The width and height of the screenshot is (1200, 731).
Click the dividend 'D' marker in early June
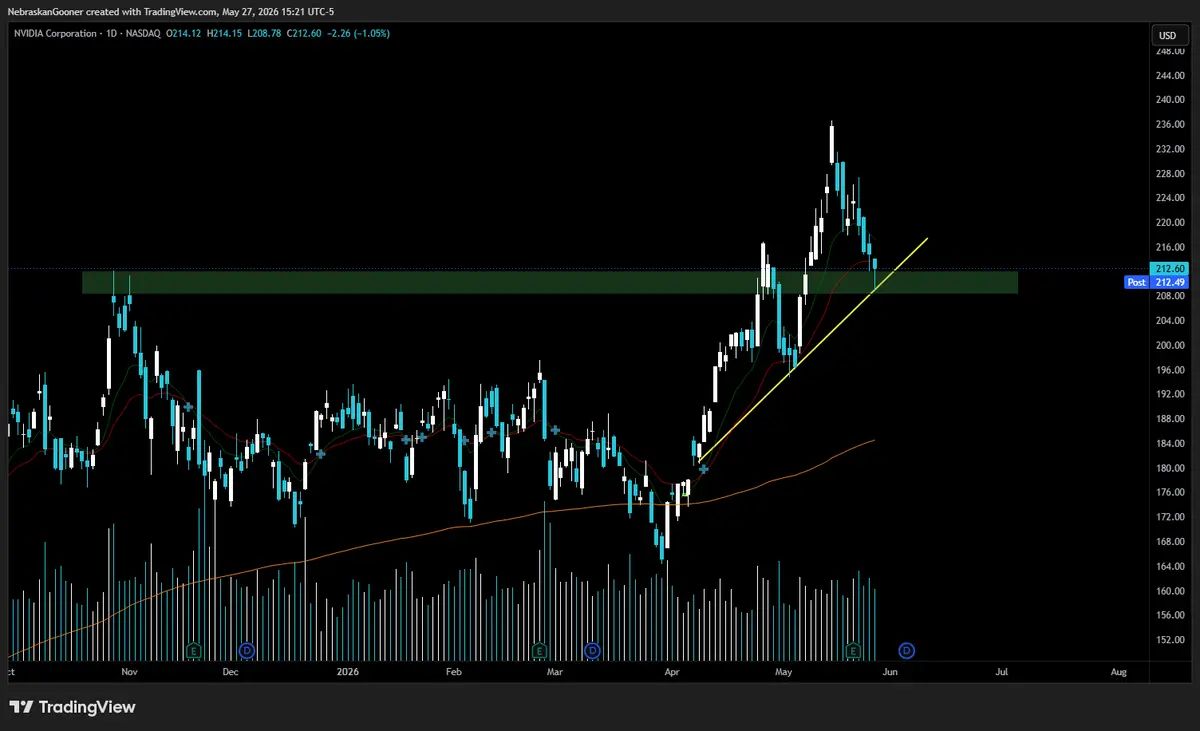click(906, 651)
